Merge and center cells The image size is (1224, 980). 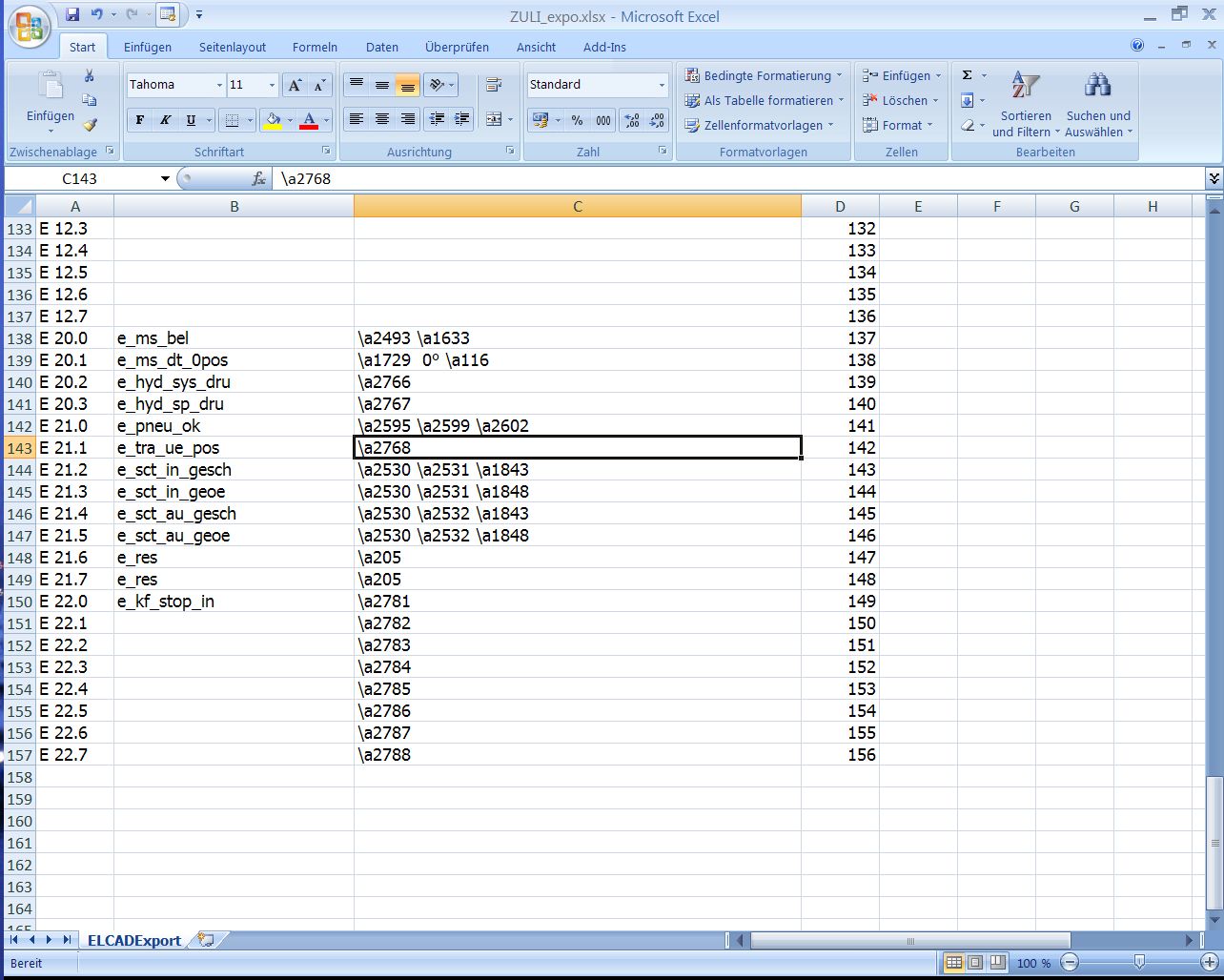coord(494,119)
